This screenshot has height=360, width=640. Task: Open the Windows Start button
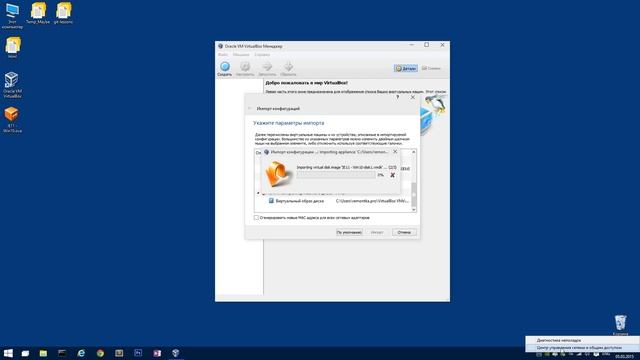(x=8, y=353)
